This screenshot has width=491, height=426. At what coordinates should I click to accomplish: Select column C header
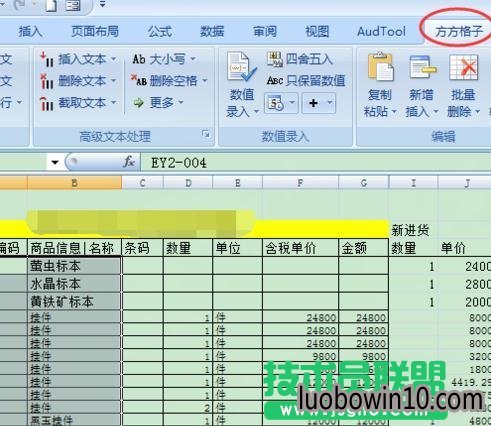pyautogui.click(x=142, y=183)
